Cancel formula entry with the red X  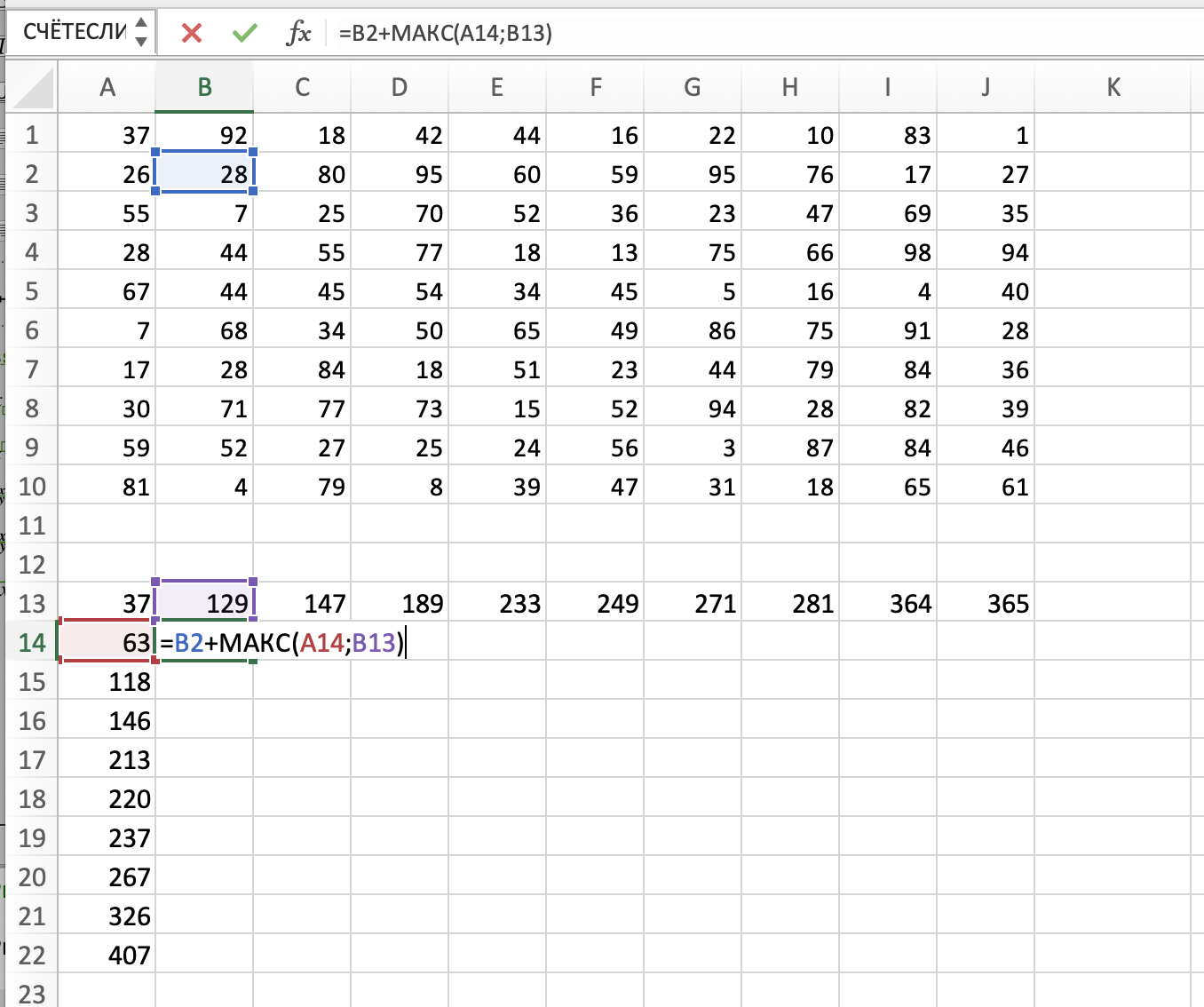coord(191,34)
